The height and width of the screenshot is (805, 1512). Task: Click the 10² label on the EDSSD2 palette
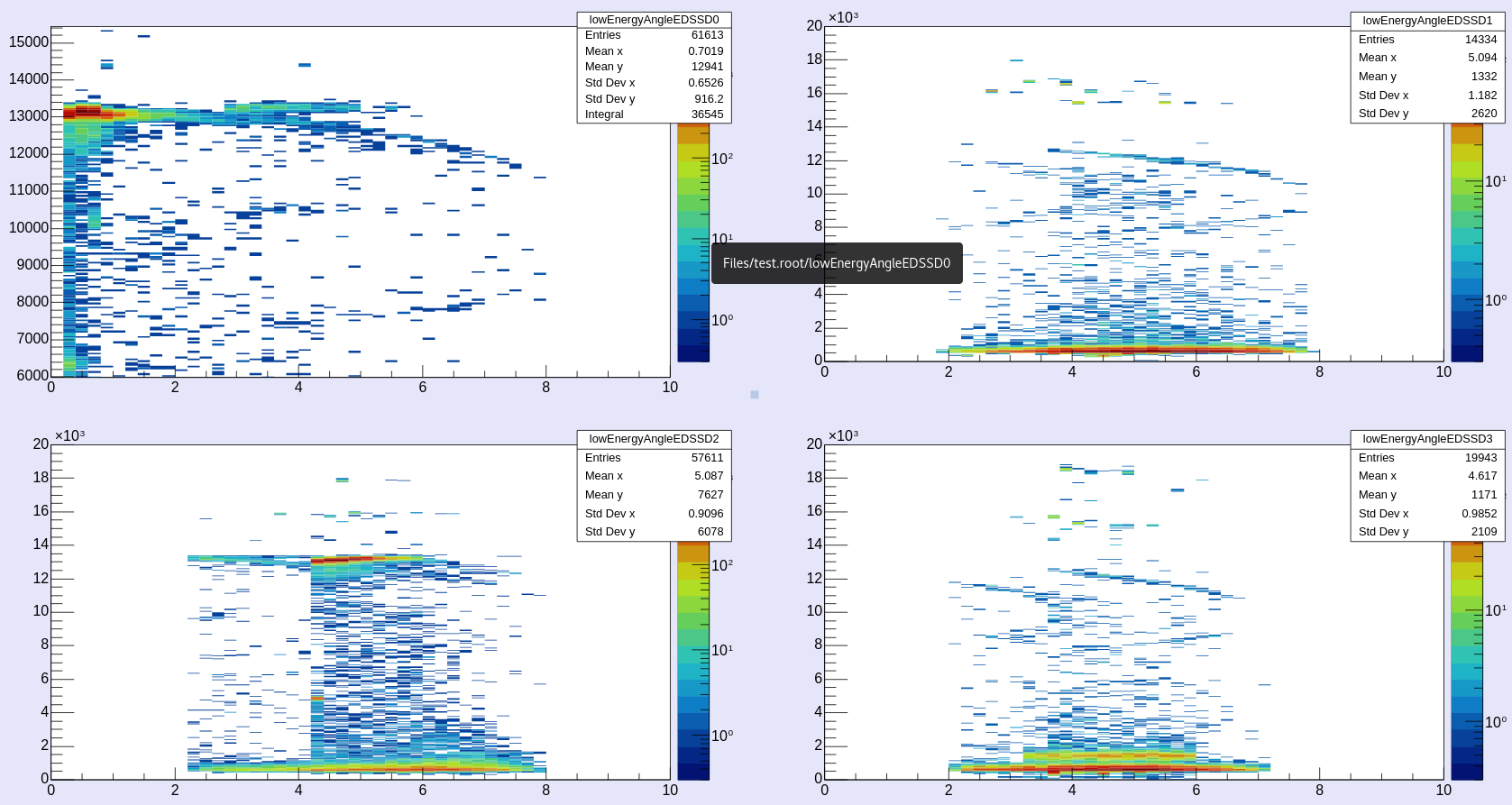click(x=722, y=565)
